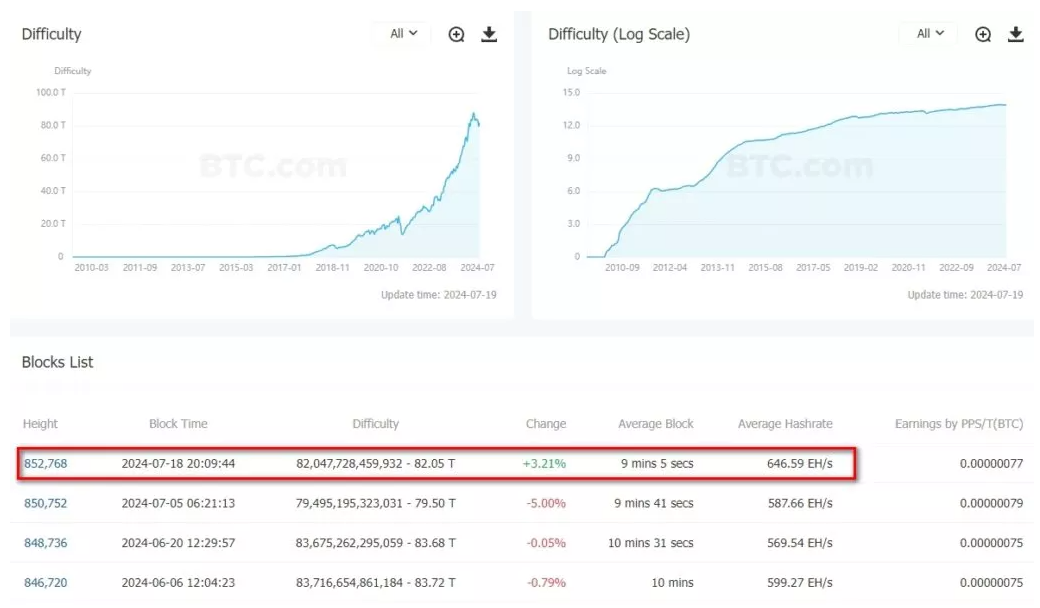Screen dimensions: 1040x608
Task: Click the Average Hashrate column header
Action: [x=785, y=424]
